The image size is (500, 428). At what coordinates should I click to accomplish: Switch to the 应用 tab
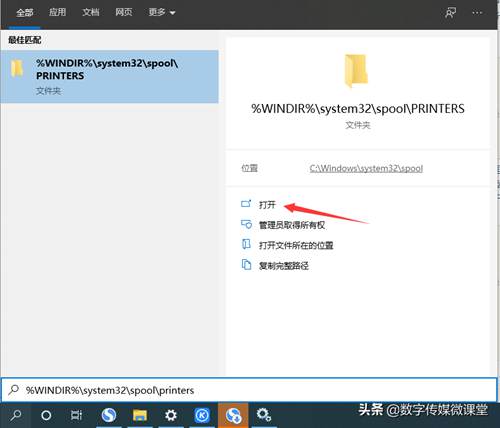58,12
